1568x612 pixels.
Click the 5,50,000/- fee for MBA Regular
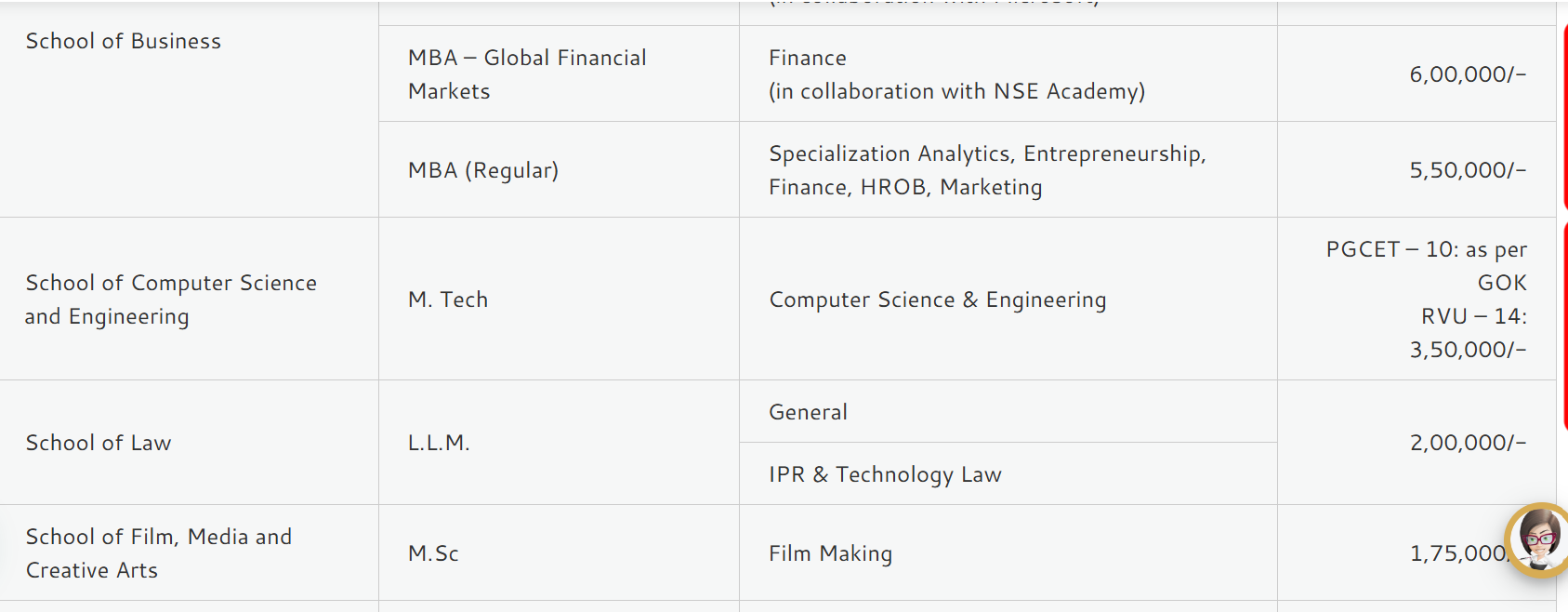(x=1465, y=169)
